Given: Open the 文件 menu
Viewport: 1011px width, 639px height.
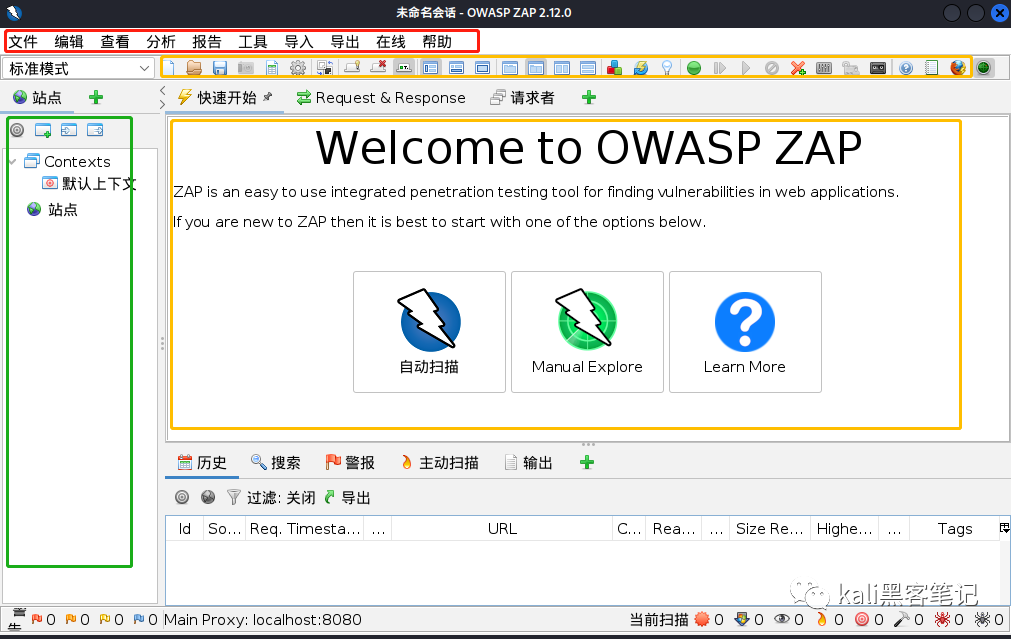Looking at the screenshot, I should [x=23, y=42].
